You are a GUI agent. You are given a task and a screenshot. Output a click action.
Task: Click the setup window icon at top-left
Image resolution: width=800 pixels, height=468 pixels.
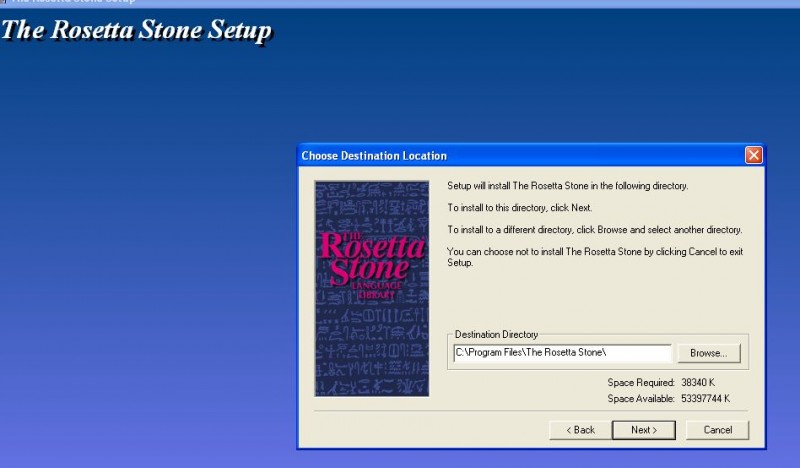4,2
